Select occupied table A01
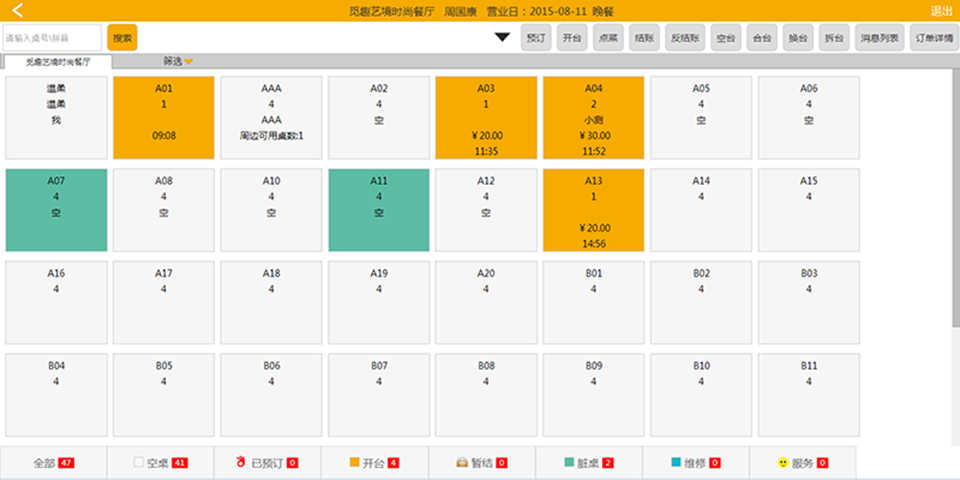960x480 pixels. click(x=163, y=118)
